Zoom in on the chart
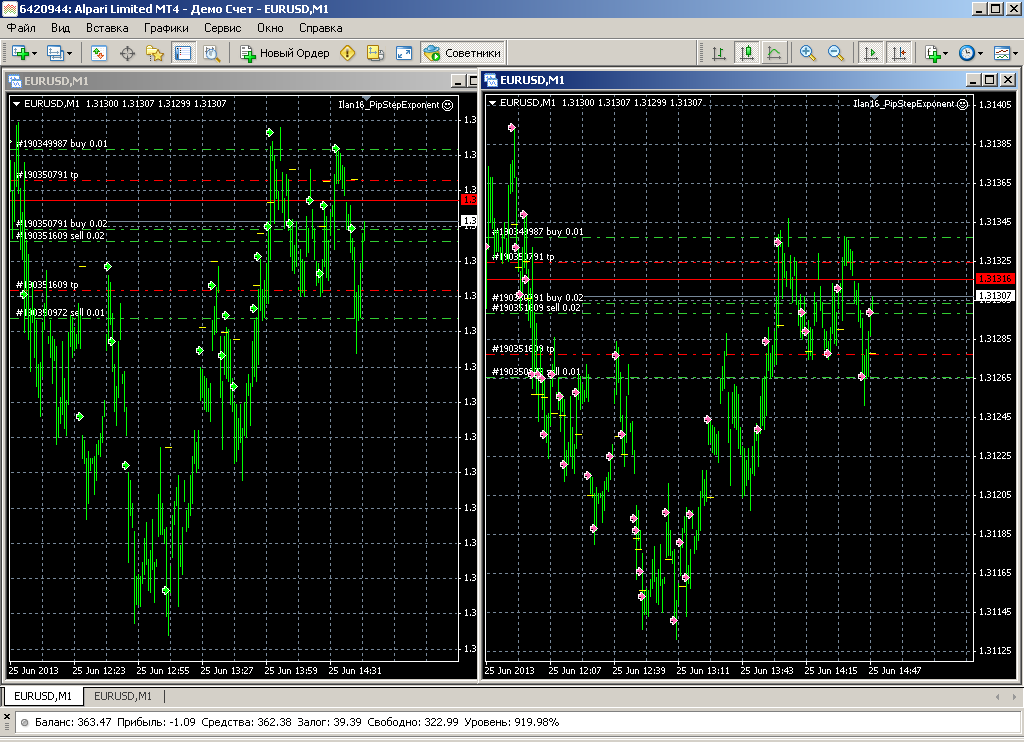 tap(807, 53)
